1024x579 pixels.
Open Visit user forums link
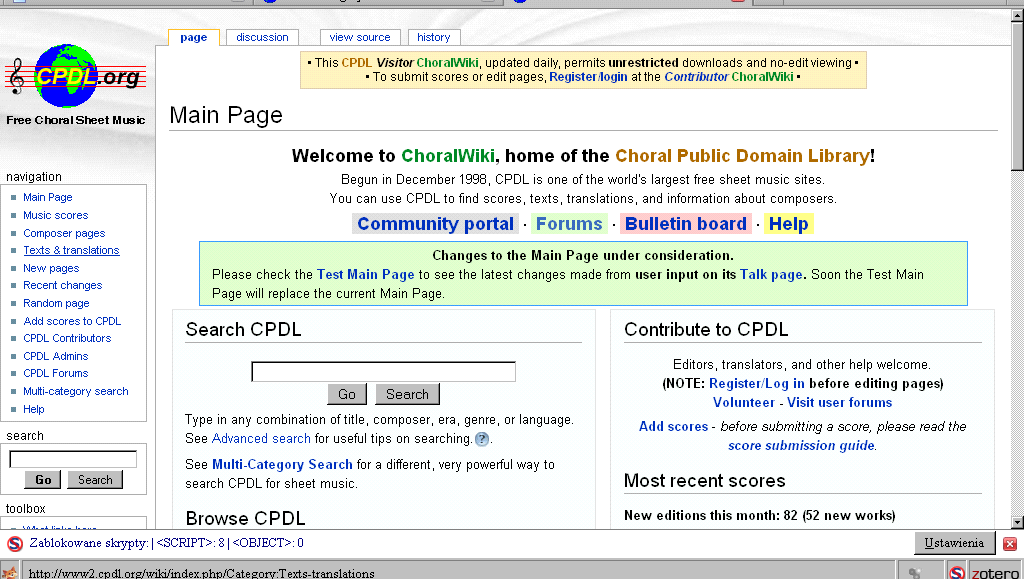tap(839, 403)
